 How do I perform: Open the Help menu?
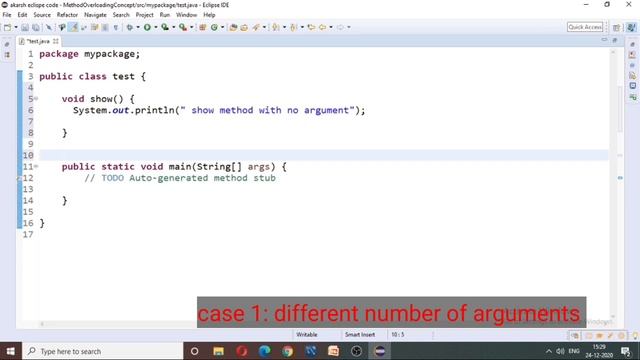[209, 15]
